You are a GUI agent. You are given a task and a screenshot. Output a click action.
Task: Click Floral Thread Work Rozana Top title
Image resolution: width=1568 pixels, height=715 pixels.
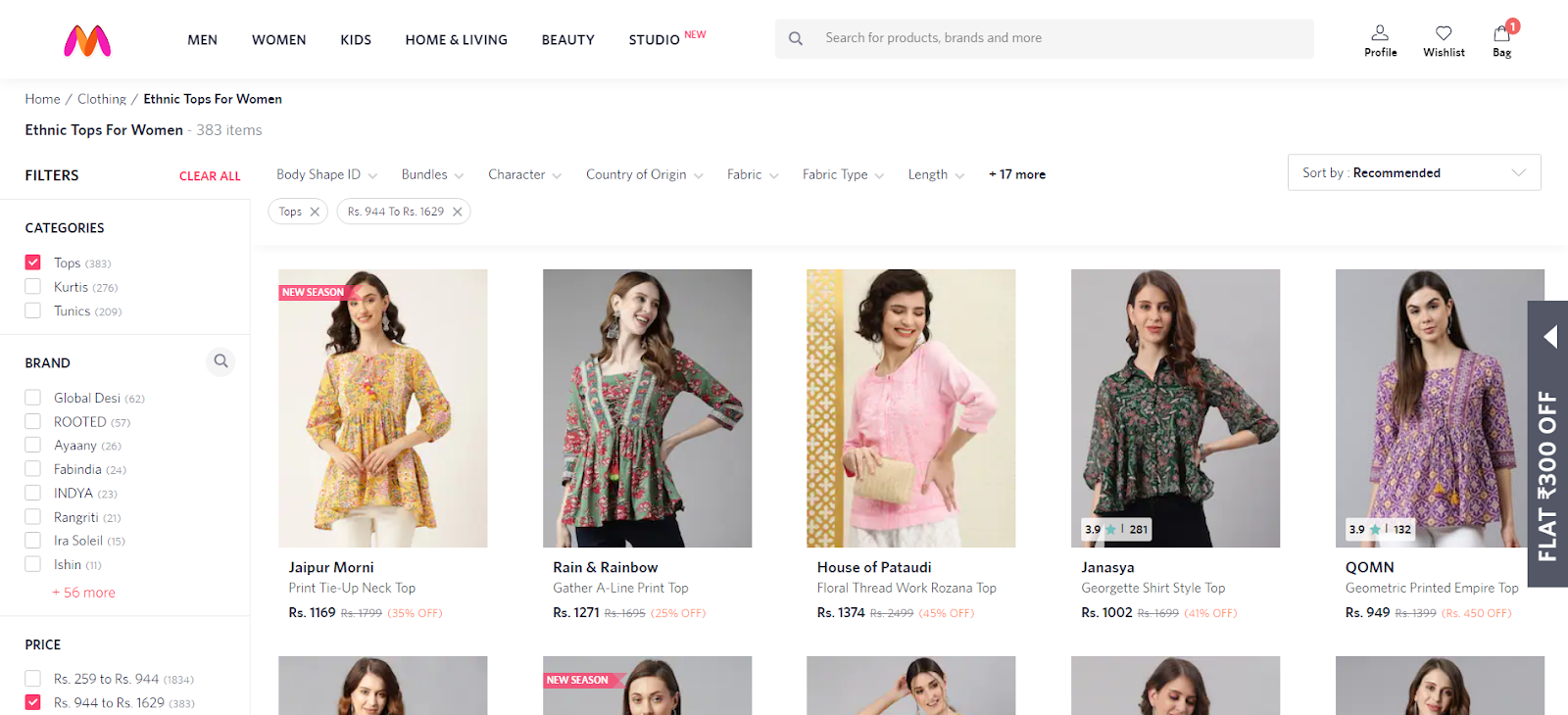click(906, 588)
